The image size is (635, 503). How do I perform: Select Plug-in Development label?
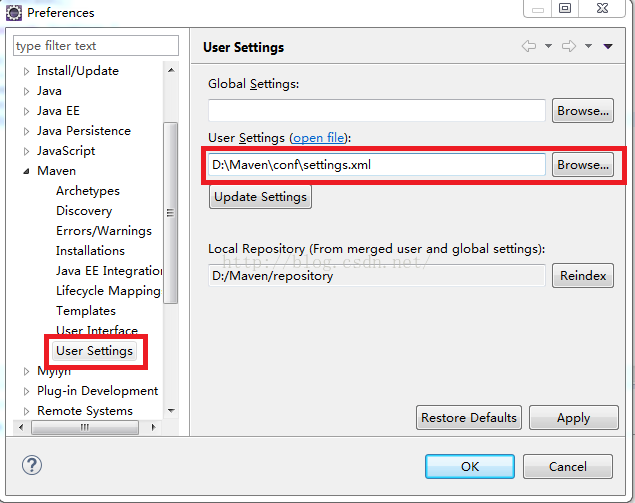click(x=98, y=391)
